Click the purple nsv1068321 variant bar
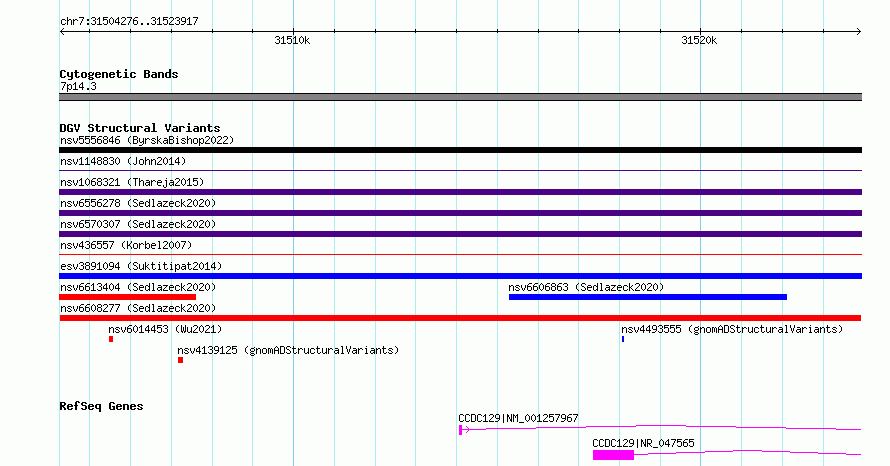 pyautogui.click(x=460, y=192)
